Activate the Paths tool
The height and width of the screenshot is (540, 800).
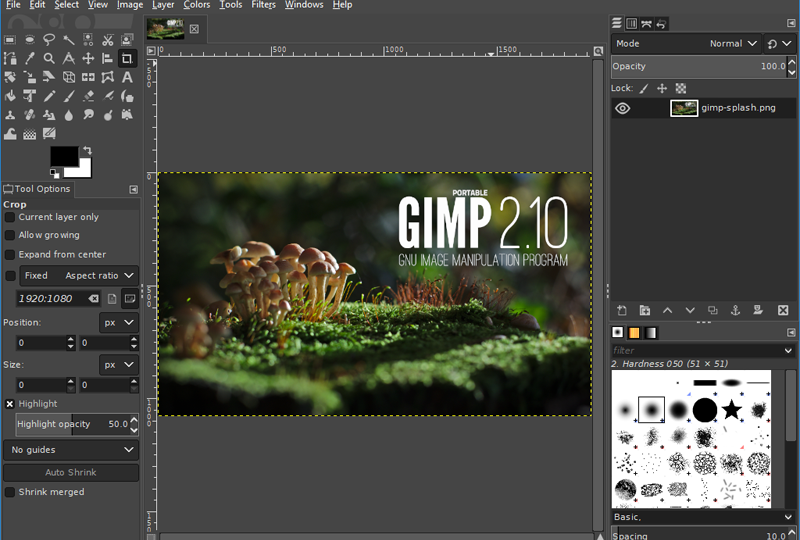coord(10,58)
